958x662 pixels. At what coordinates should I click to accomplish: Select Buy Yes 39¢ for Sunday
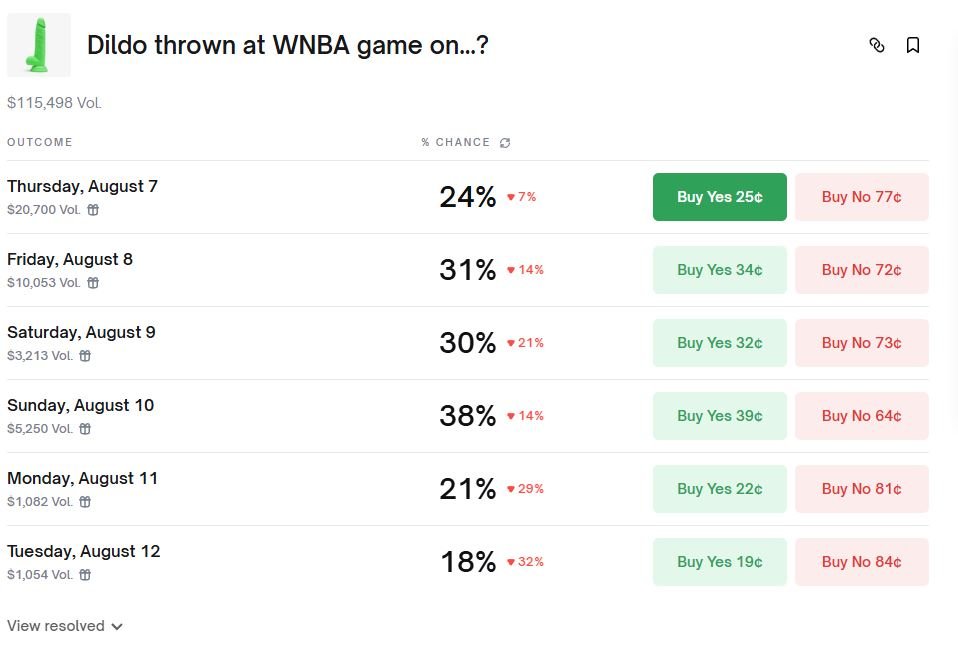[x=719, y=416]
